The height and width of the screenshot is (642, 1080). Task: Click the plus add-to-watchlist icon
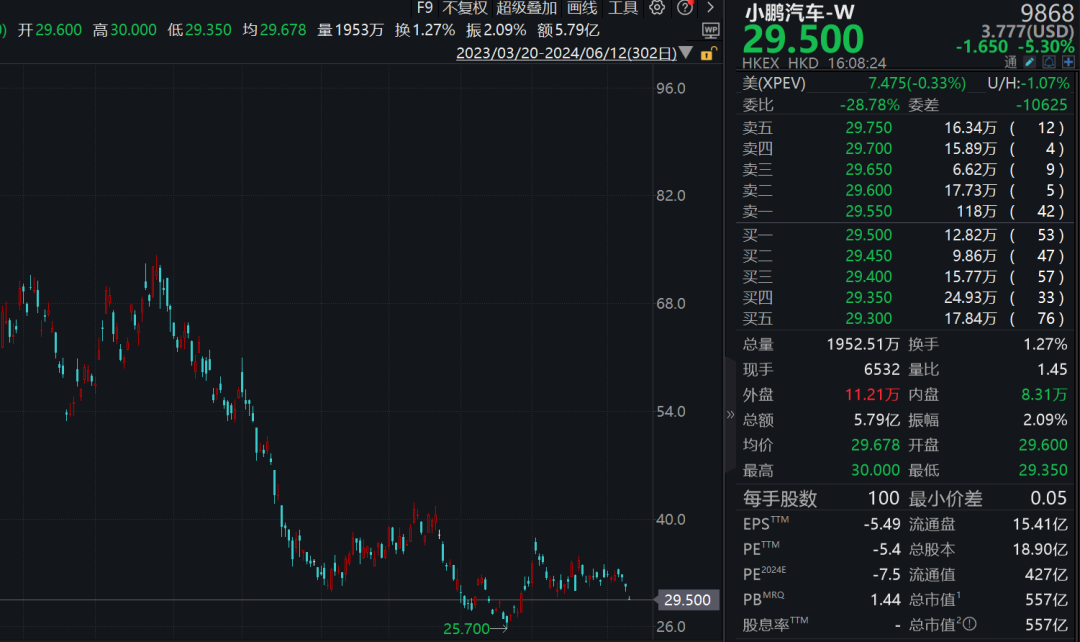point(1068,62)
